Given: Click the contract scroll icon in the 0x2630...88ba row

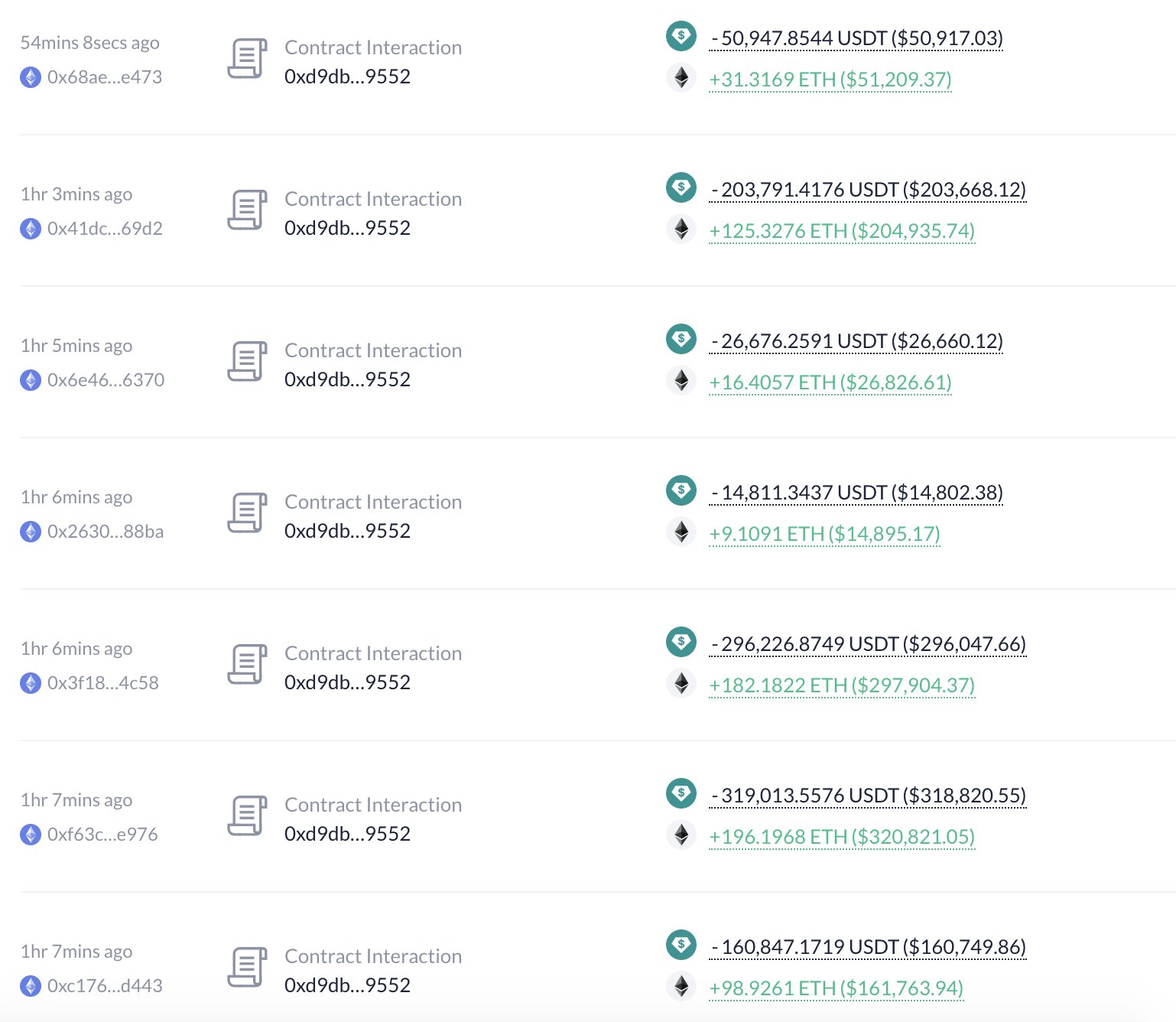Looking at the screenshot, I should click(x=248, y=513).
